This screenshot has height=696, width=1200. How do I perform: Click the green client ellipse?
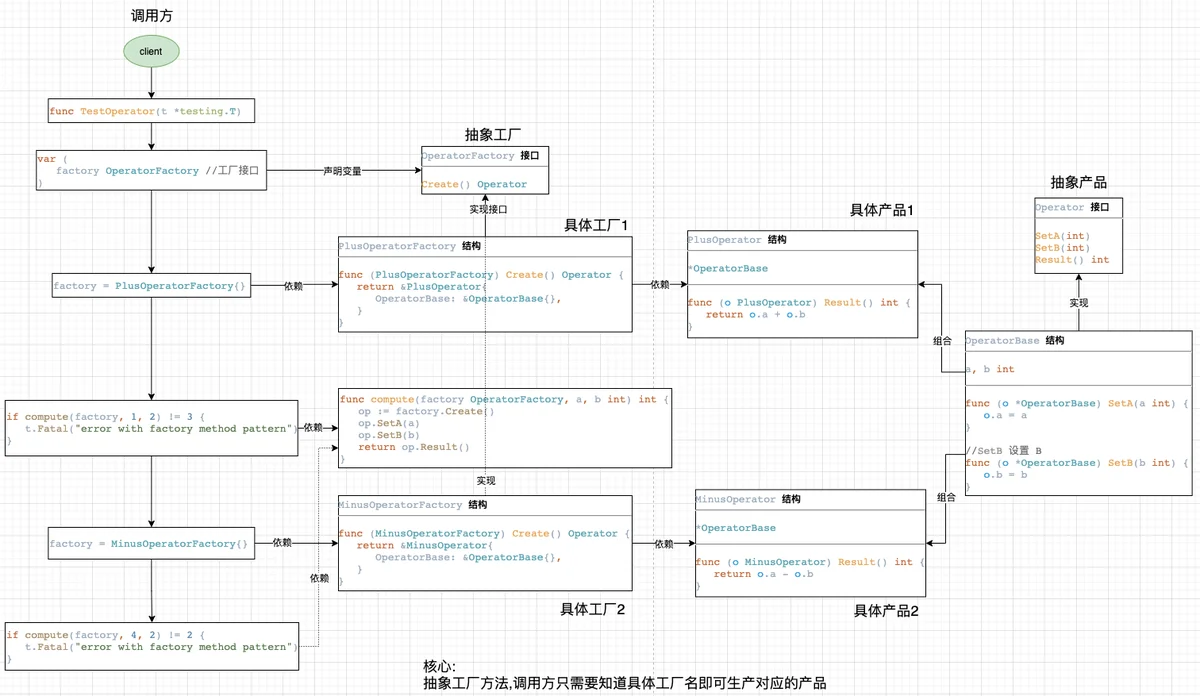point(151,51)
